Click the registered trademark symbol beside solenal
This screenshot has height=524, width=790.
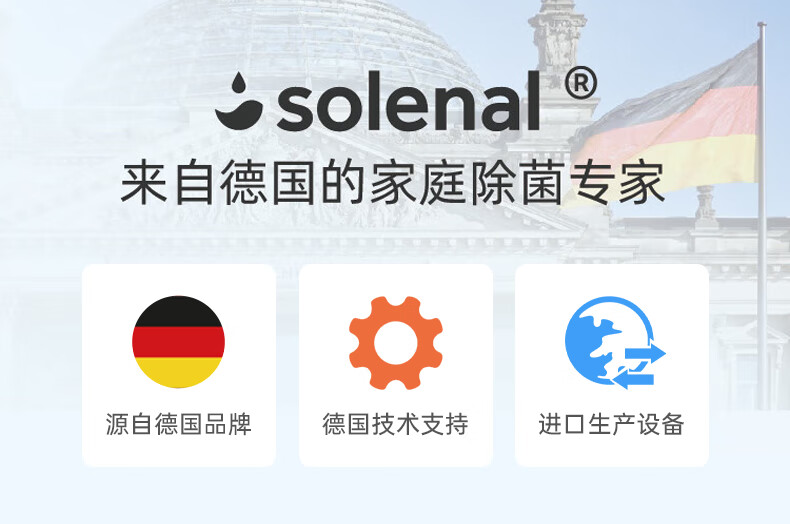point(581,84)
